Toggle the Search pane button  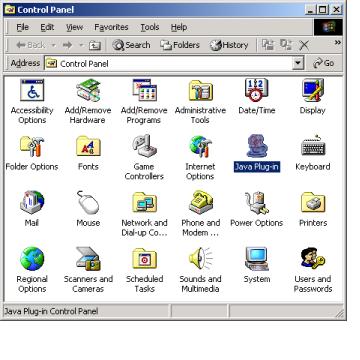(x=131, y=45)
